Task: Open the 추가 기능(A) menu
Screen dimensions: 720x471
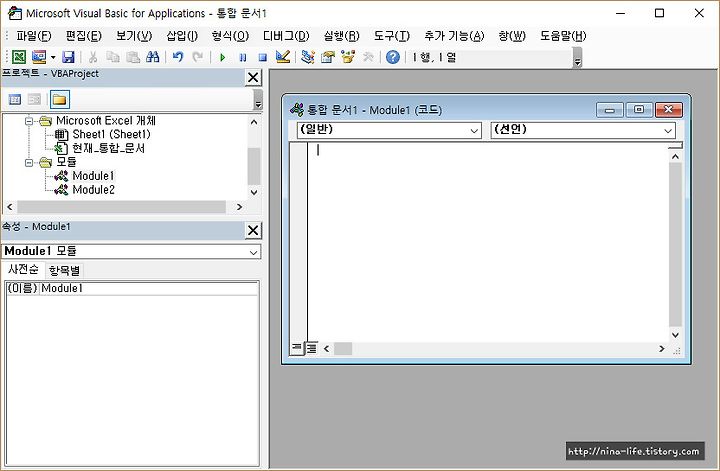Action: click(x=454, y=36)
